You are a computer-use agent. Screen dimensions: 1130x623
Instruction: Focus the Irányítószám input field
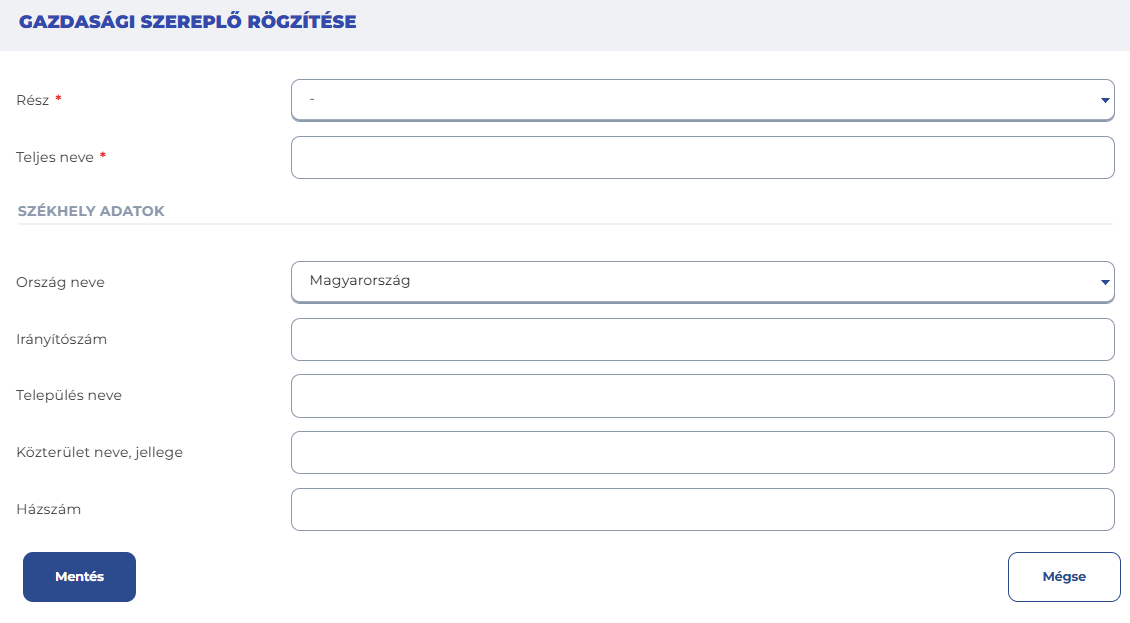(703, 340)
